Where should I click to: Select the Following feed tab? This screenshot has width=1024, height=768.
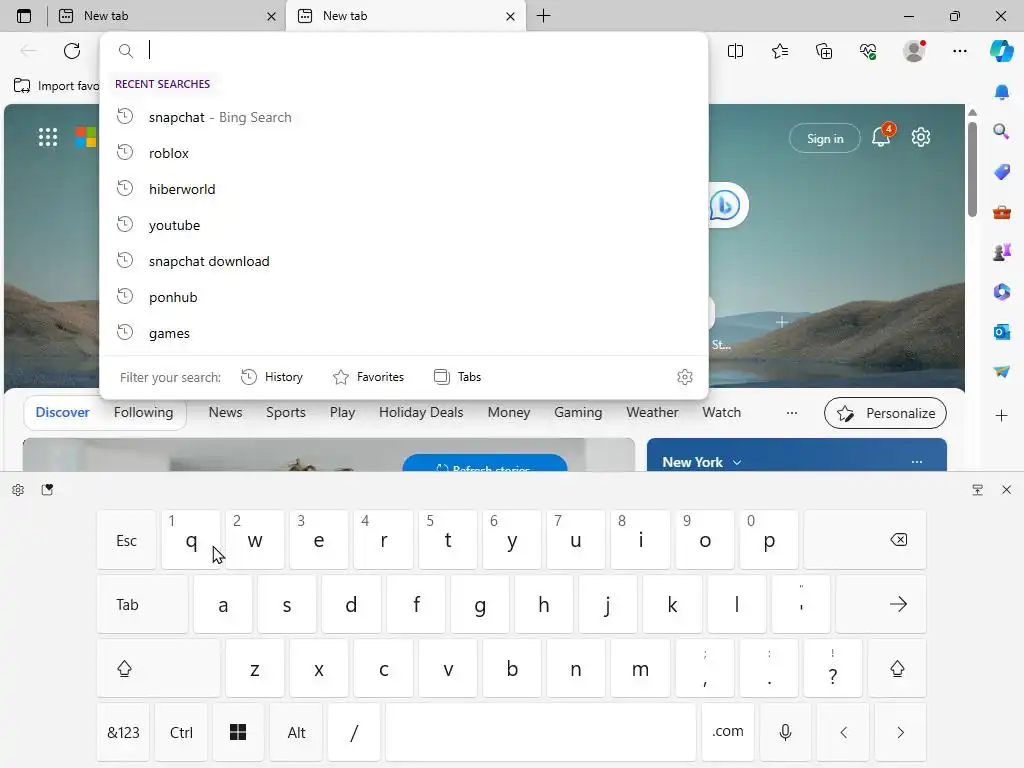[x=144, y=413]
